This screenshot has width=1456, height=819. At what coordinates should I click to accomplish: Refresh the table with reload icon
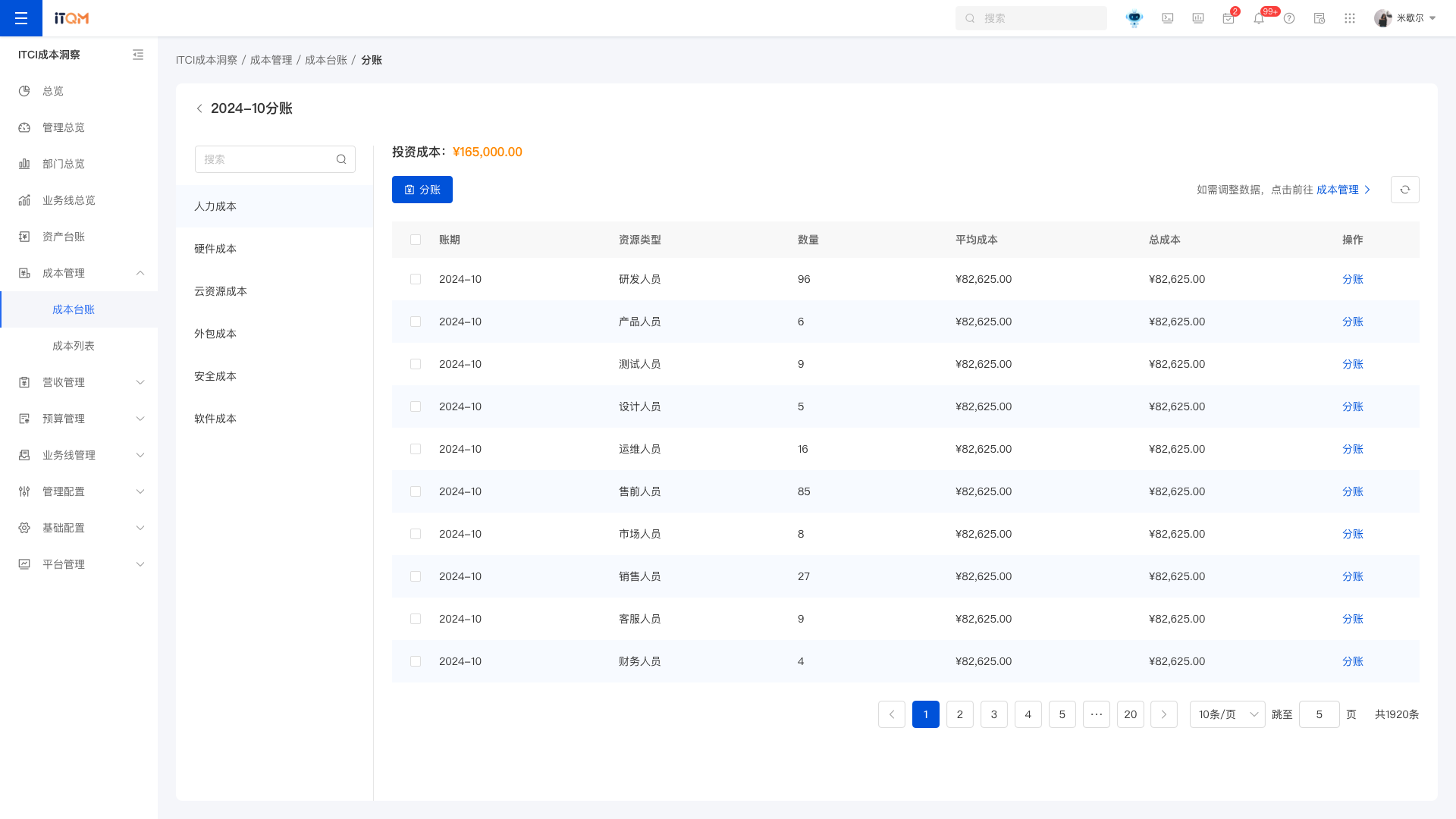[1405, 190]
